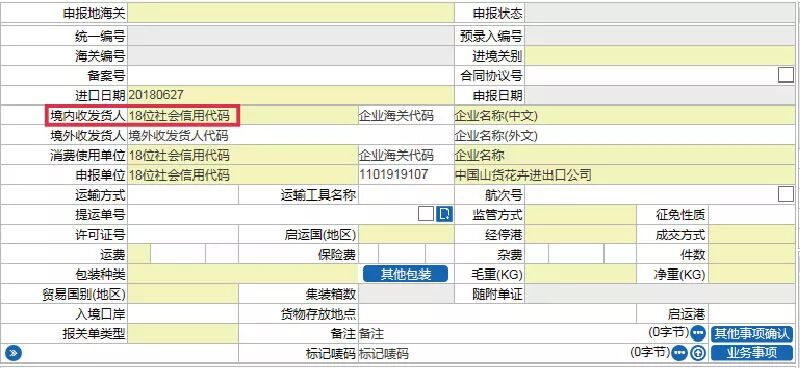This screenshot has height=368, width=800.
Task: Focus the 经停港 field
Action: (581, 234)
